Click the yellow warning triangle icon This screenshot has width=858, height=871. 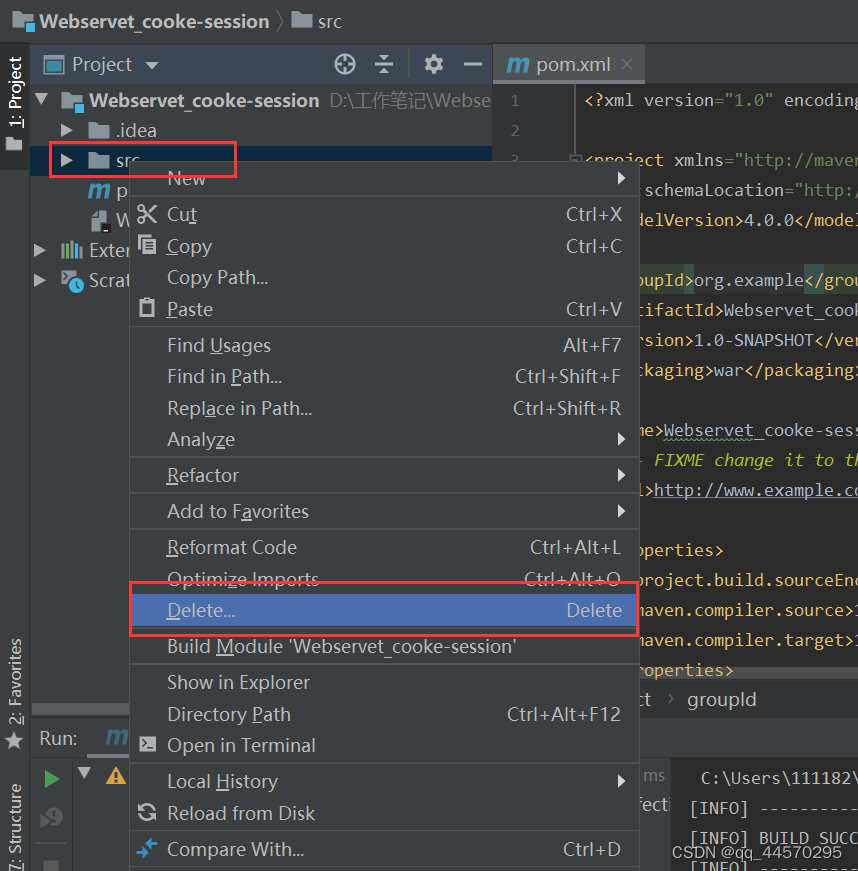click(x=116, y=775)
